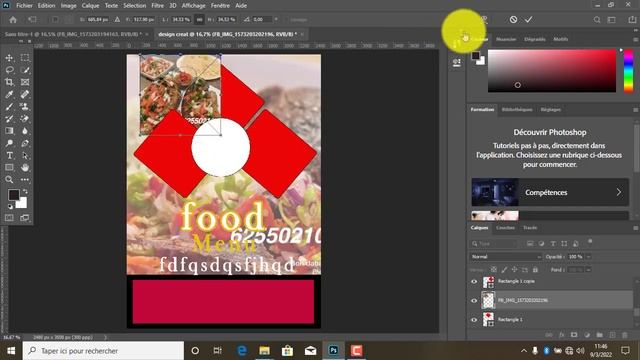The height and width of the screenshot is (360, 640).
Task: Click the foreground color swatch in toolbar
Action: (13, 195)
